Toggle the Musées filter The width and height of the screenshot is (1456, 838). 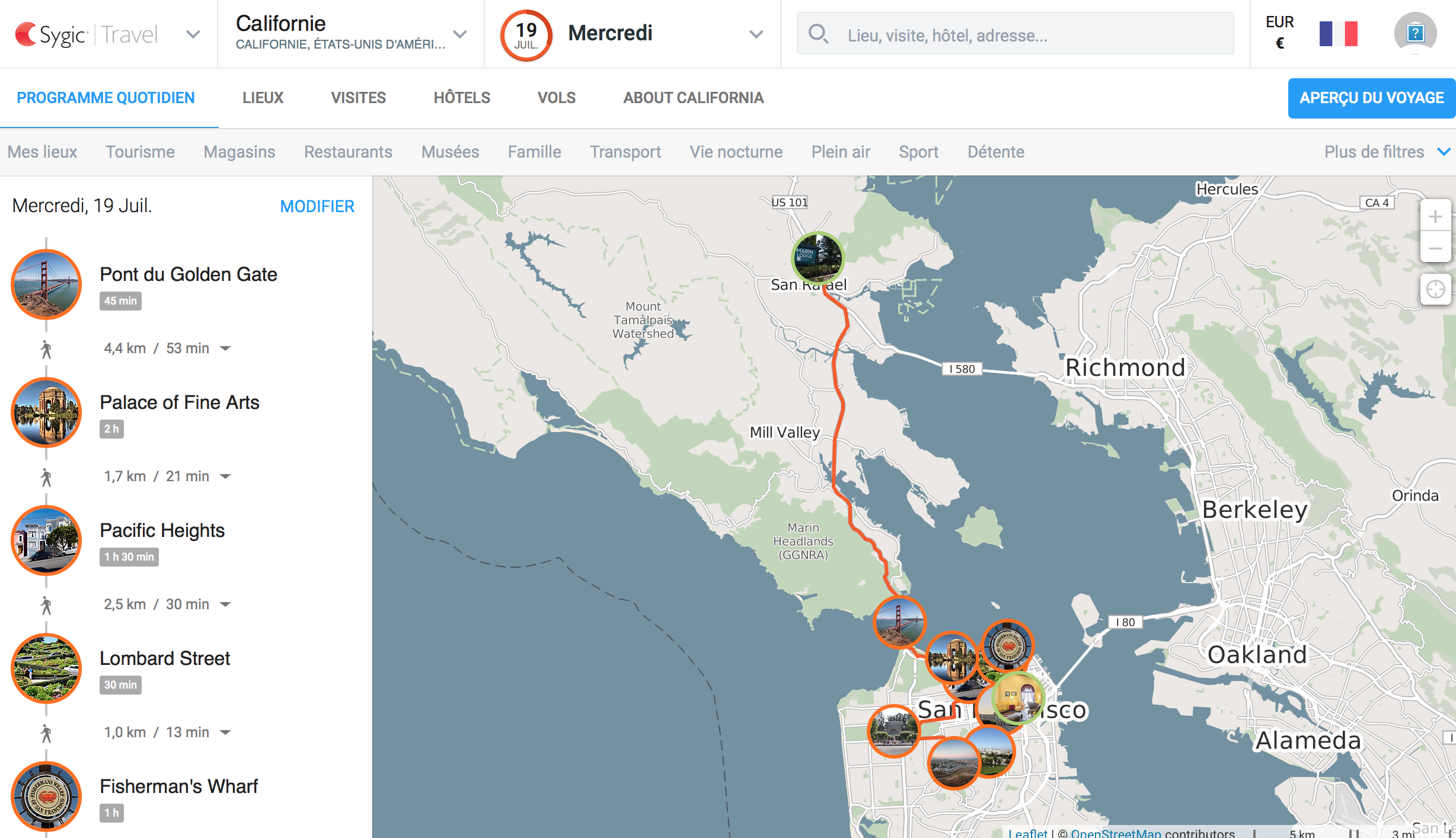pyautogui.click(x=450, y=152)
